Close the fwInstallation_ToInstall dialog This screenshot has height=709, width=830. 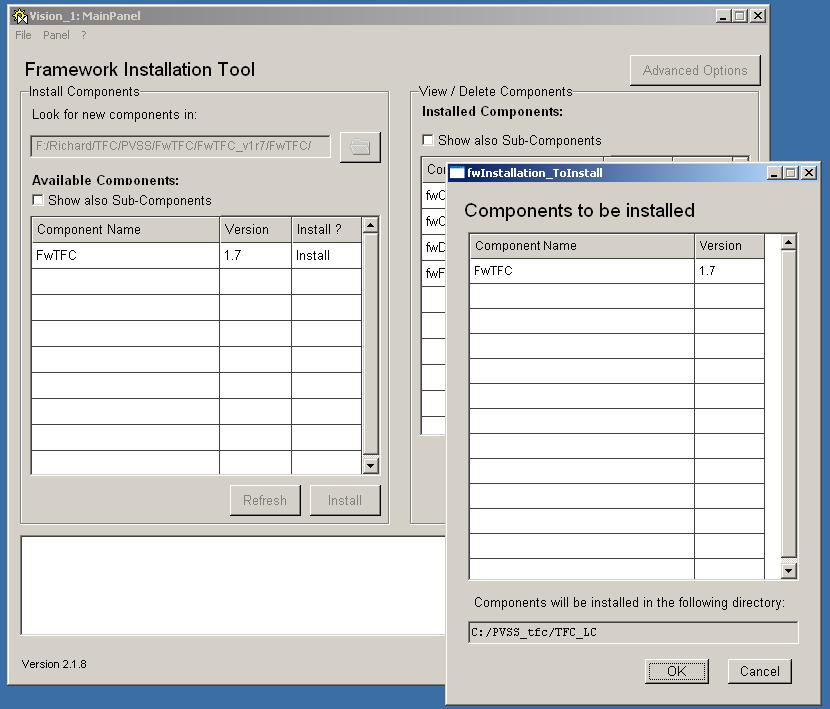pos(809,173)
